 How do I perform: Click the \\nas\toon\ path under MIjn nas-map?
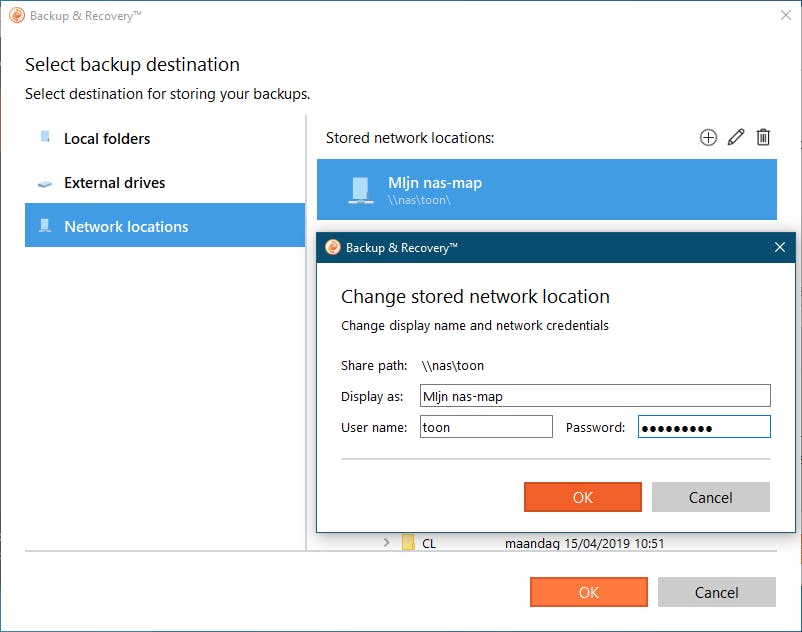419,200
